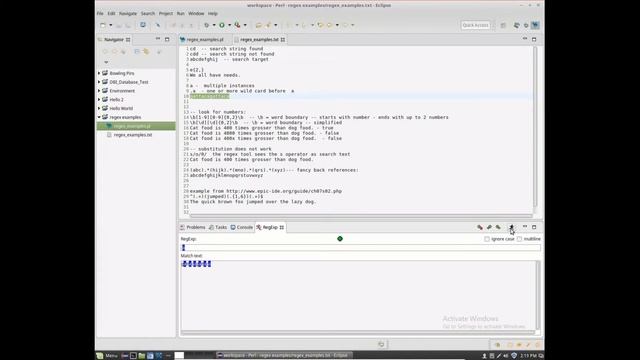Enable the multiline checkbox
Screen dimensions: 640x360
(x=519, y=239)
